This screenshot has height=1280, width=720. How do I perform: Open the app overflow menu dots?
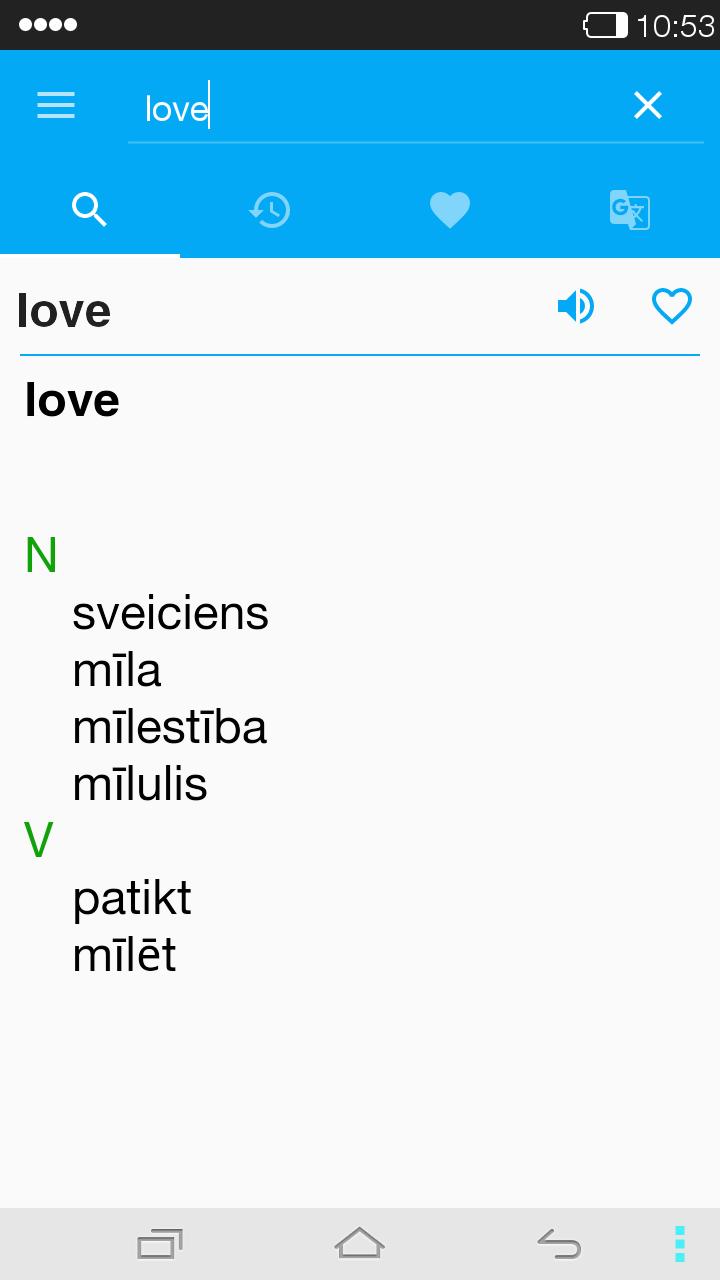coord(679,1243)
